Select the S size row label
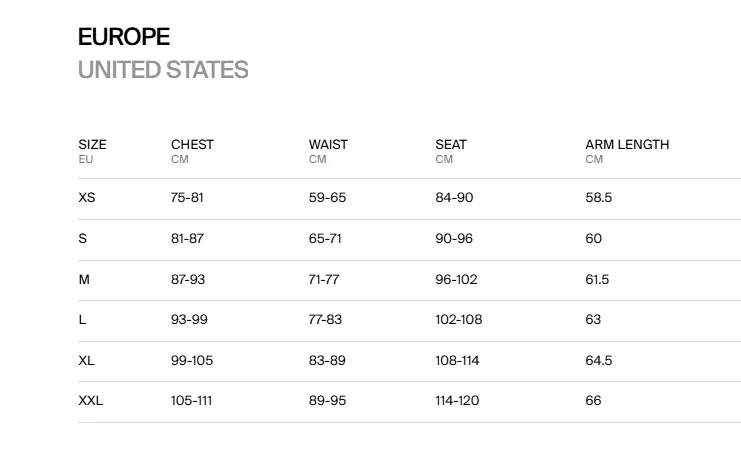 pyautogui.click(x=82, y=238)
